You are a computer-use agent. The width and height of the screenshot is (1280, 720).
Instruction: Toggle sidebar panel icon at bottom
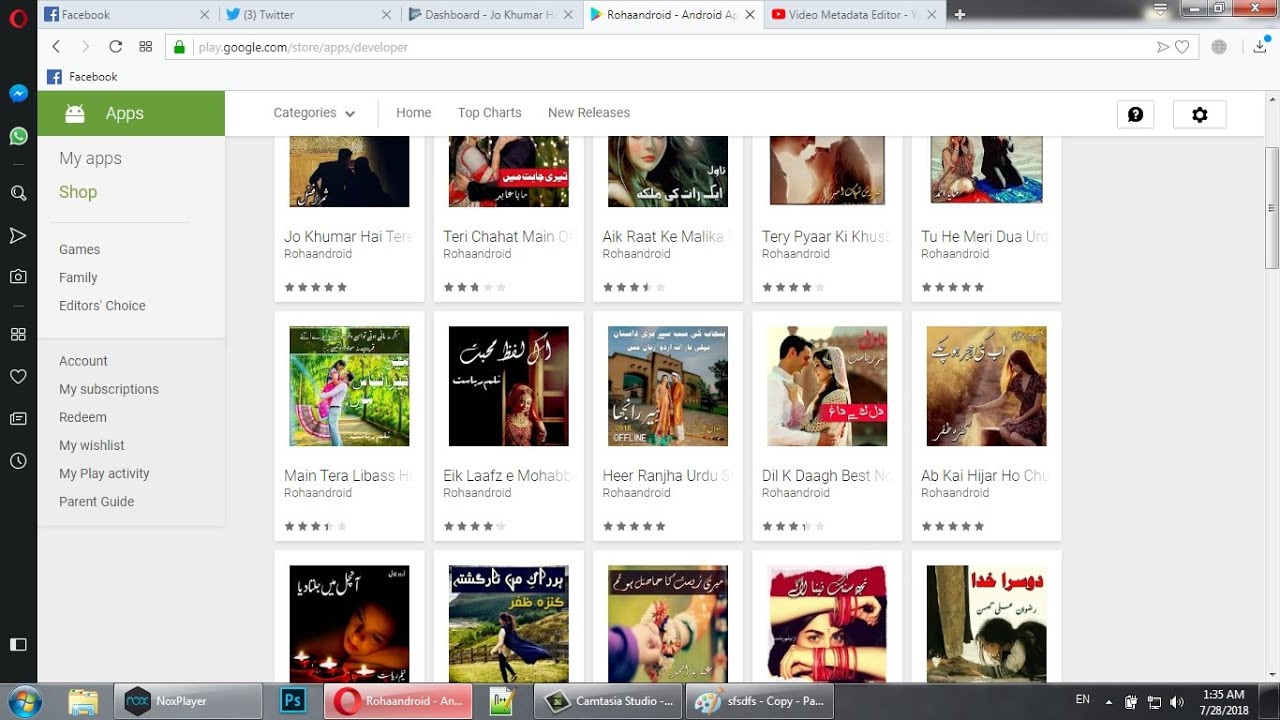point(18,645)
